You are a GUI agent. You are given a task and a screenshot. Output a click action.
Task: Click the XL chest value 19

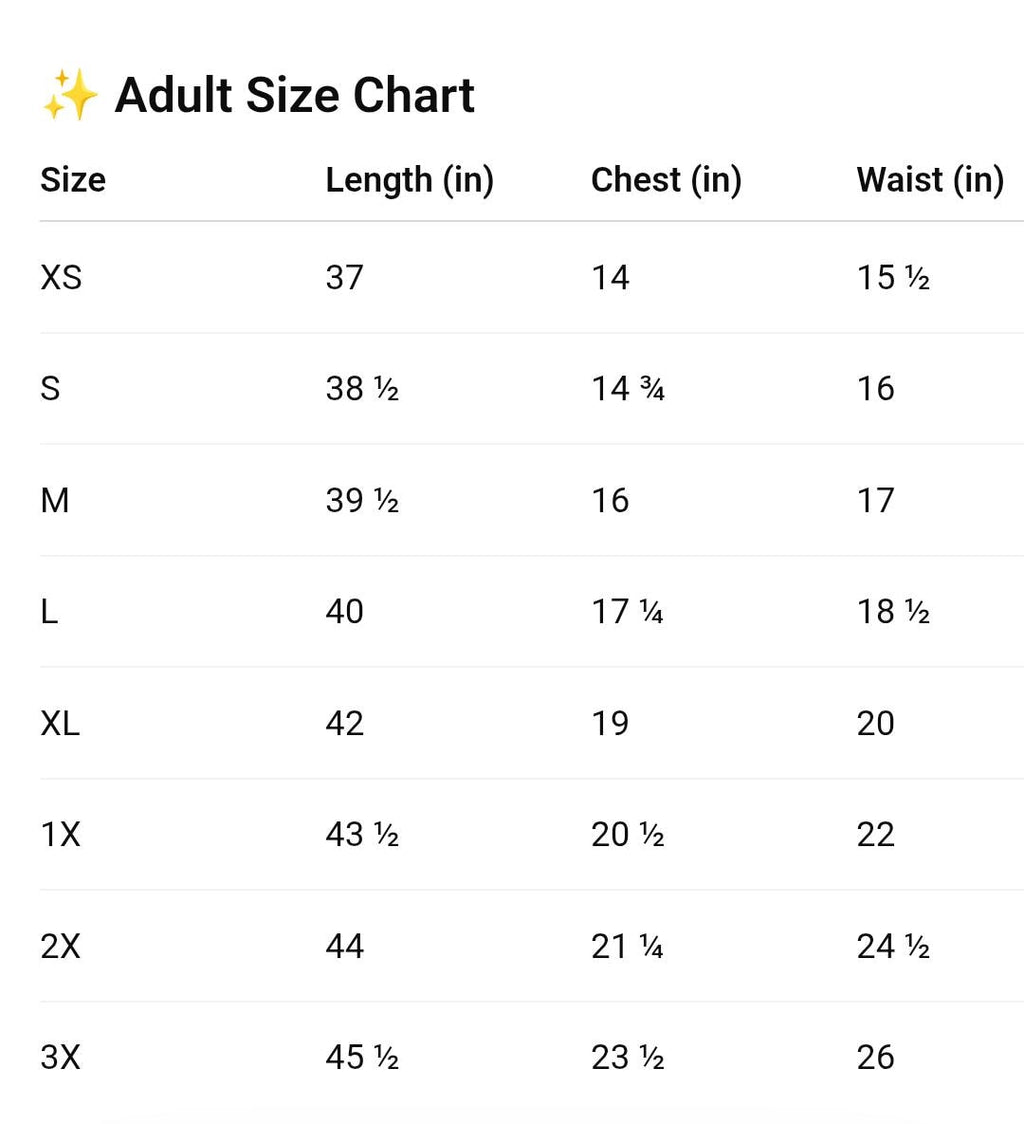coord(610,723)
